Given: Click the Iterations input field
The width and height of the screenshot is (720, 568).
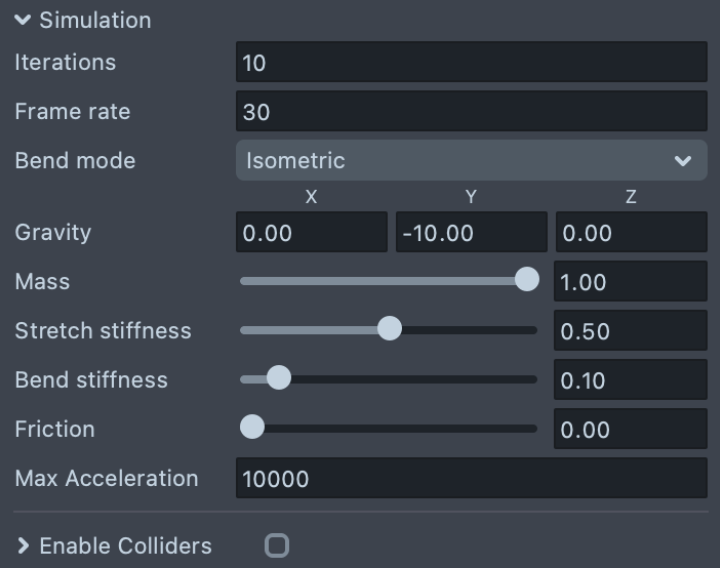Looking at the screenshot, I should point(471,62).
